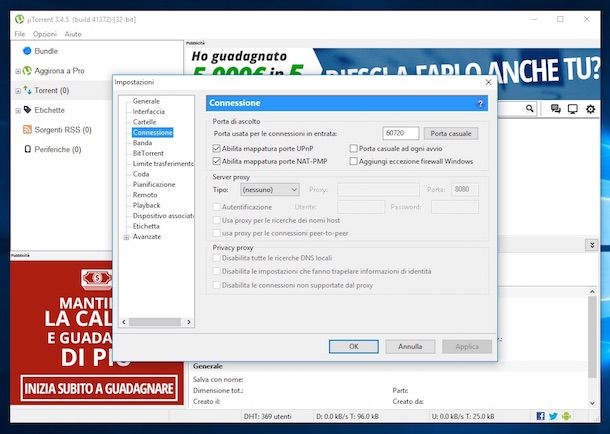
Task: Click the Android icon in status bar
Action: (x=566, y=416)
